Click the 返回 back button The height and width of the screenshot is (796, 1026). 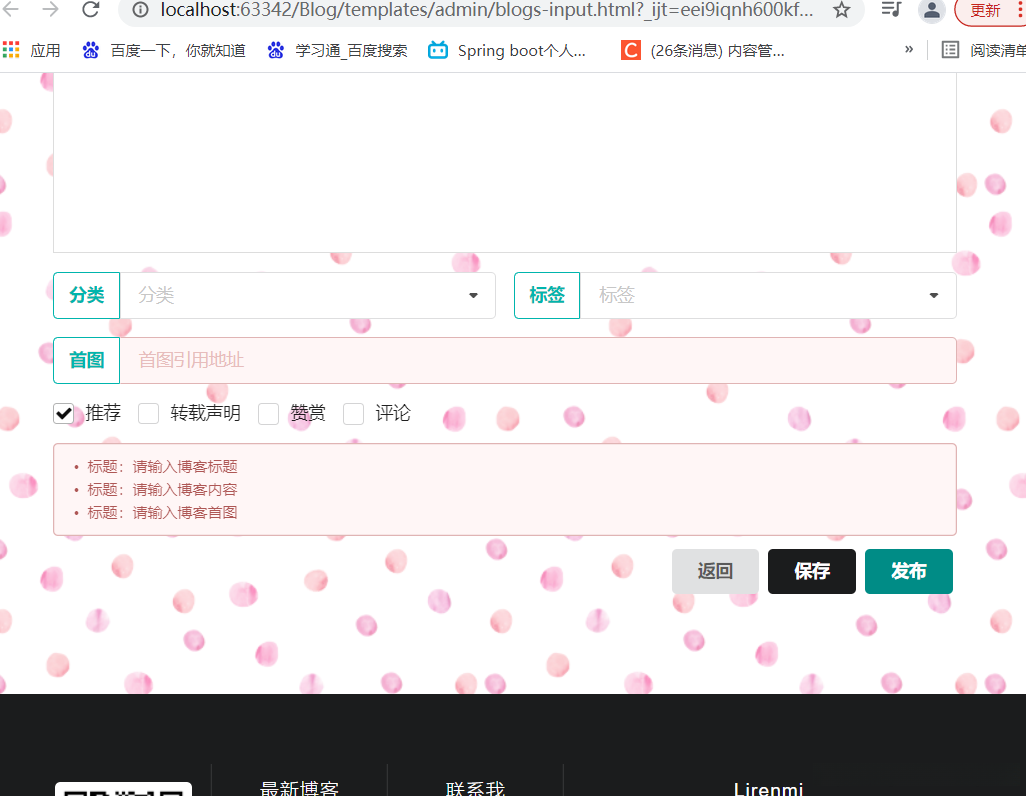pyautogui.click(x=715, y=571)
